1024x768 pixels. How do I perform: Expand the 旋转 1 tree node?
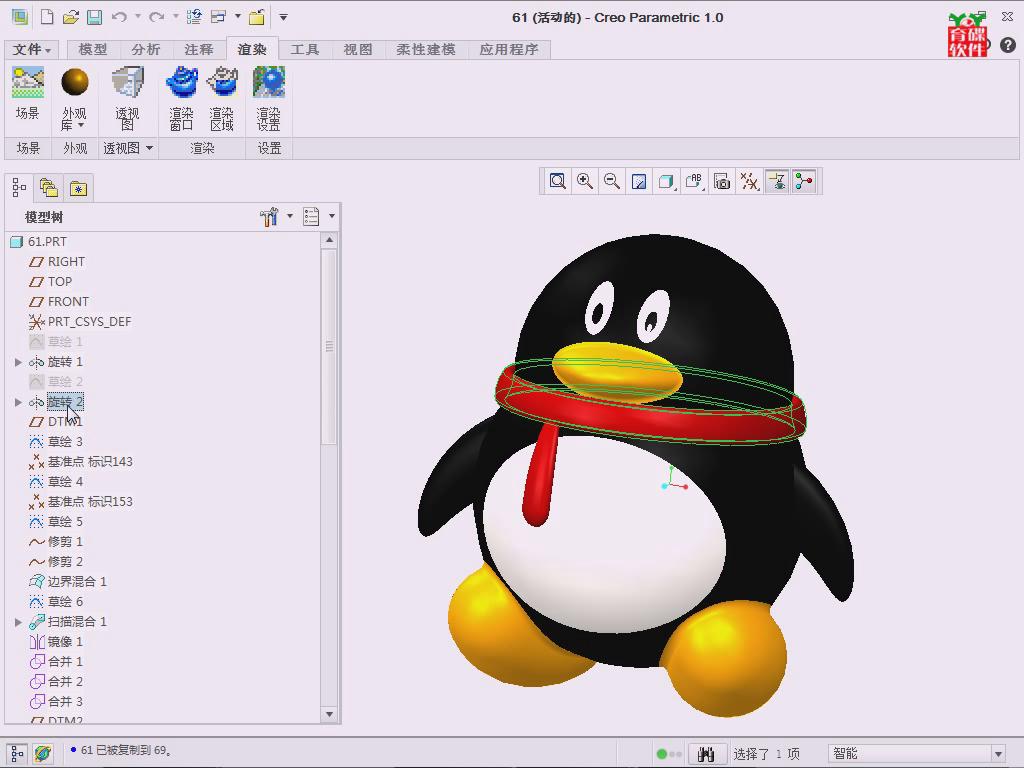[x=18, y=362]
